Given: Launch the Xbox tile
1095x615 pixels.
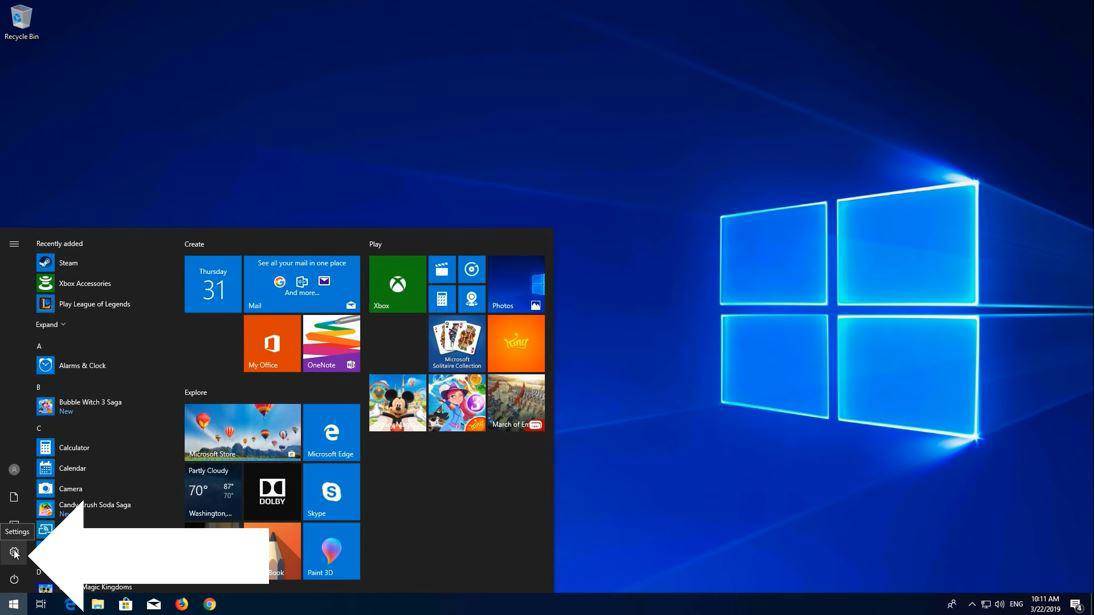Looking at the screenshot, I should [x=397, y=284].
